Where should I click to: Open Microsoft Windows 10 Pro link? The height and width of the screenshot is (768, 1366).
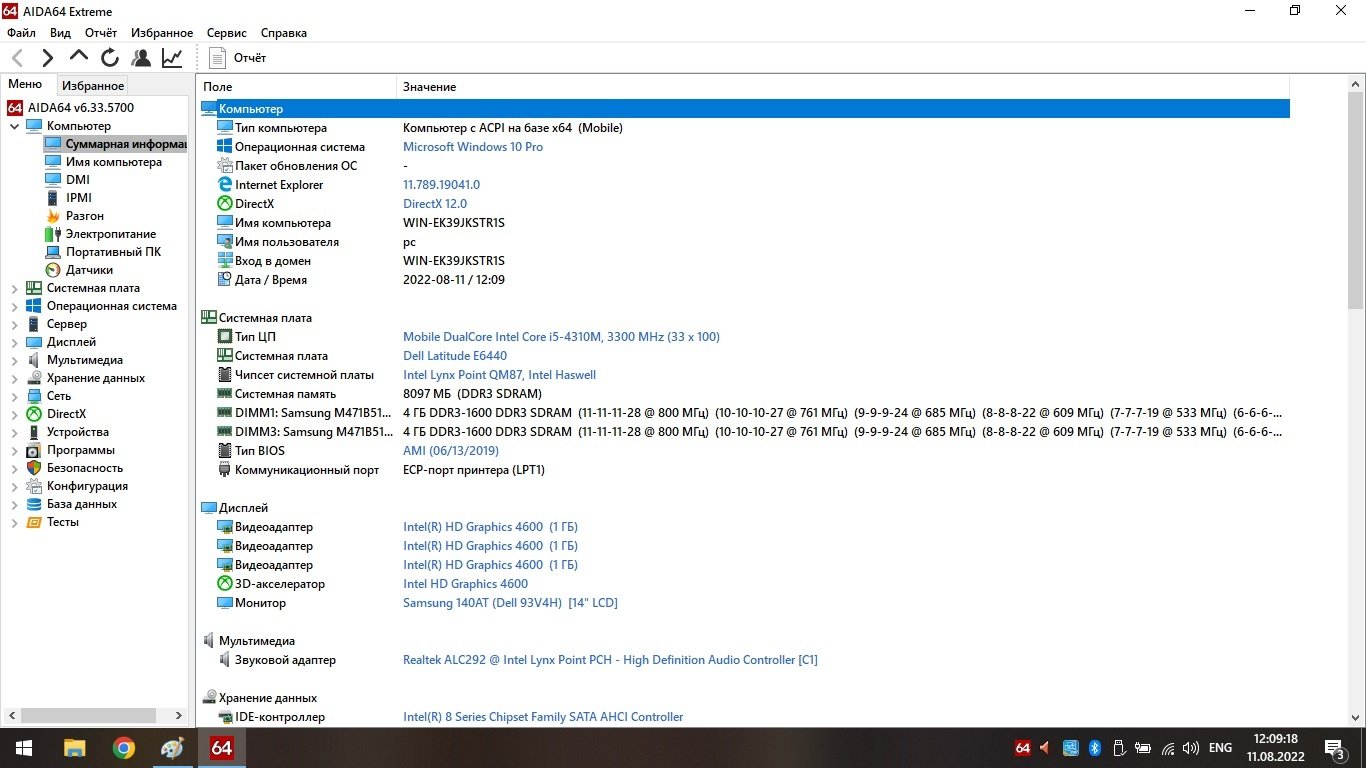473,147
